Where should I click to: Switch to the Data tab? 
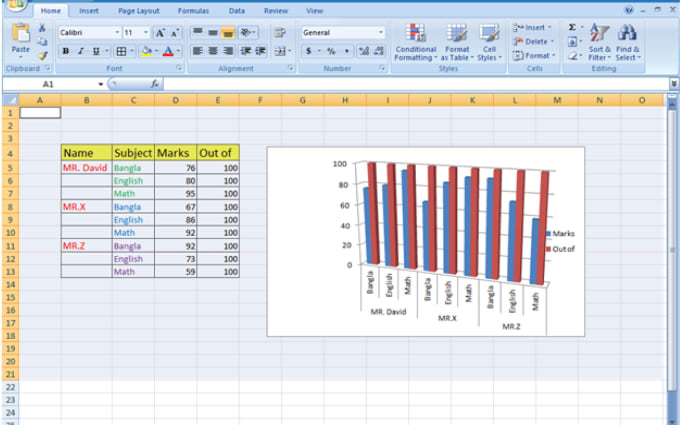tap(237, 11)
